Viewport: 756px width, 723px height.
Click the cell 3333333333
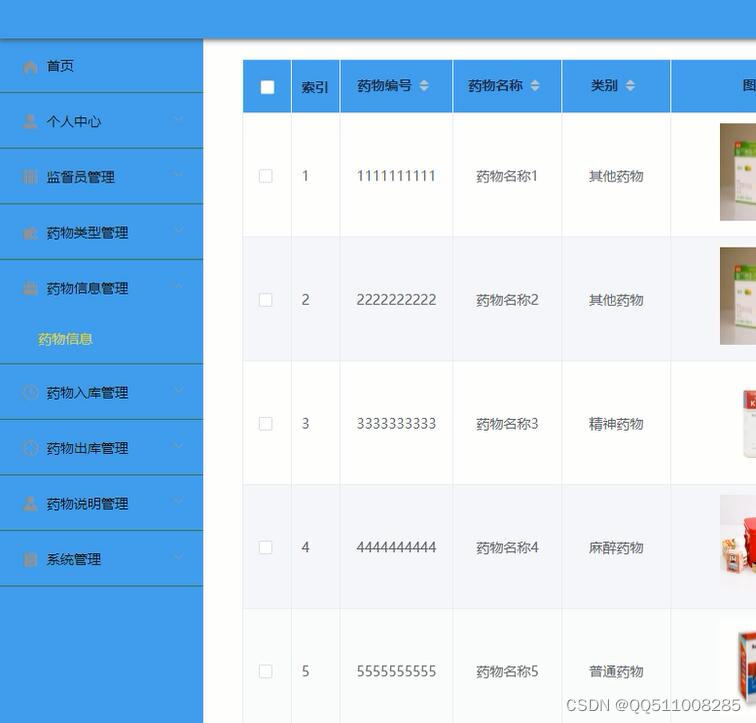(x=396, y=424)
